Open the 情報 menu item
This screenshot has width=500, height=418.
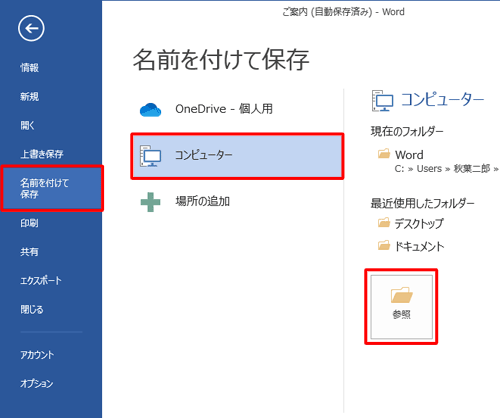[x=30, y=68]
